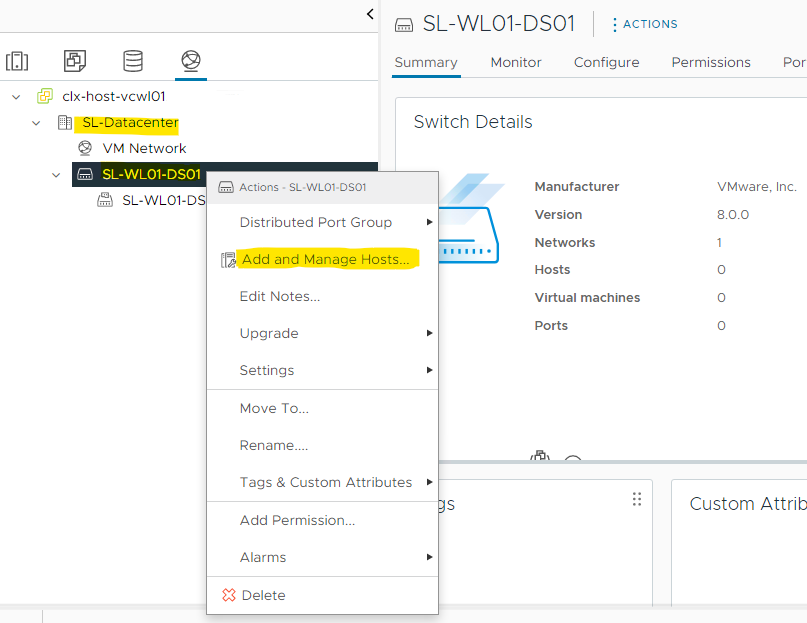Click the Hosts label in Switch Details
This screenshot has height=623, width=807.
pos(552,270)
